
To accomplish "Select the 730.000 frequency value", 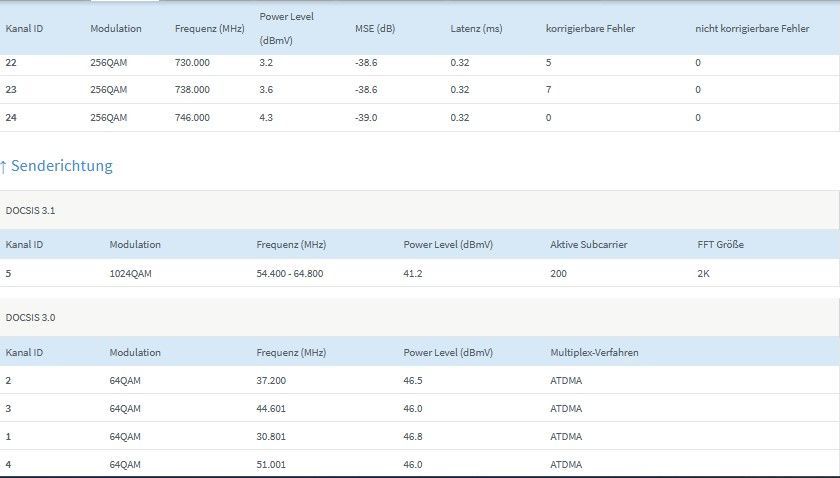I will pos(192,63).
